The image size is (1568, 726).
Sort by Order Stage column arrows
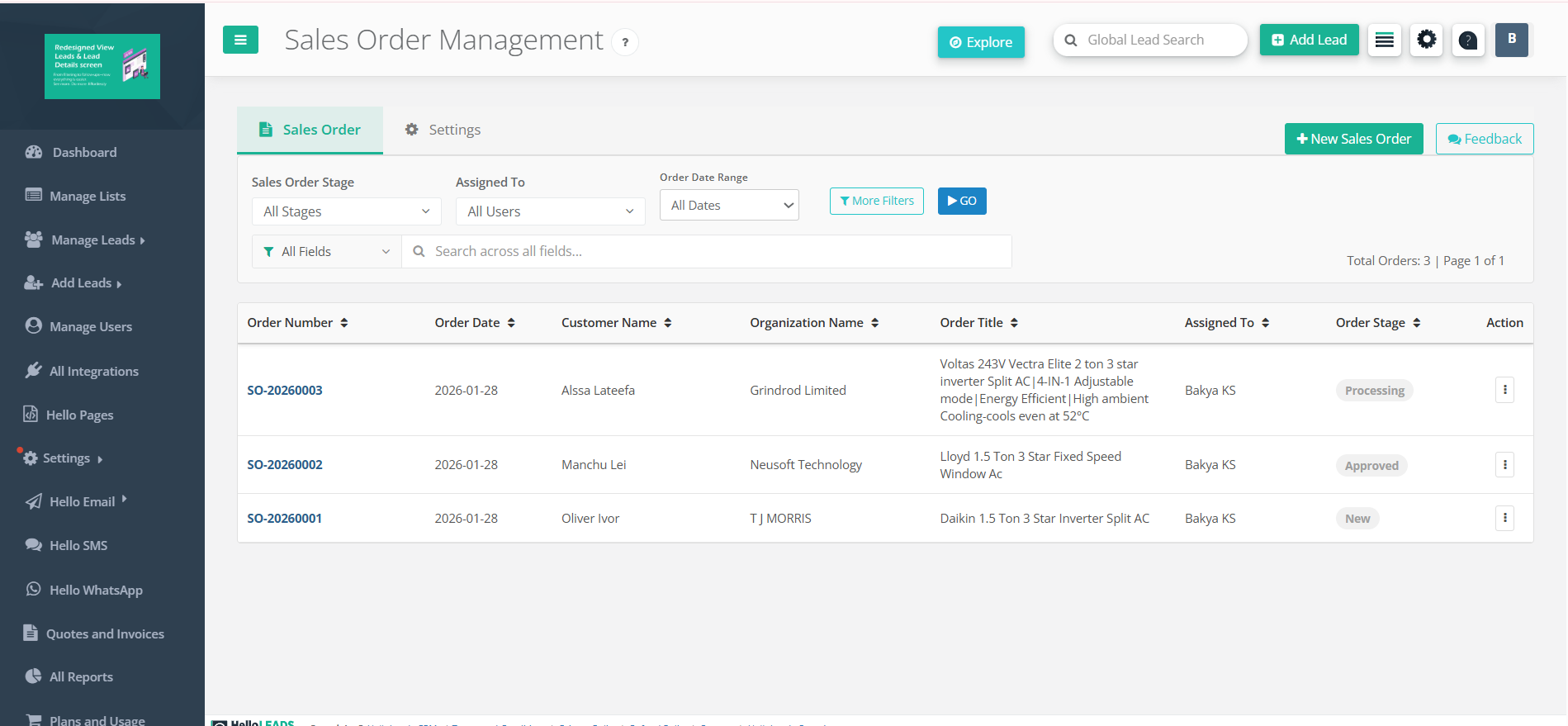[x=1416, y=323]
